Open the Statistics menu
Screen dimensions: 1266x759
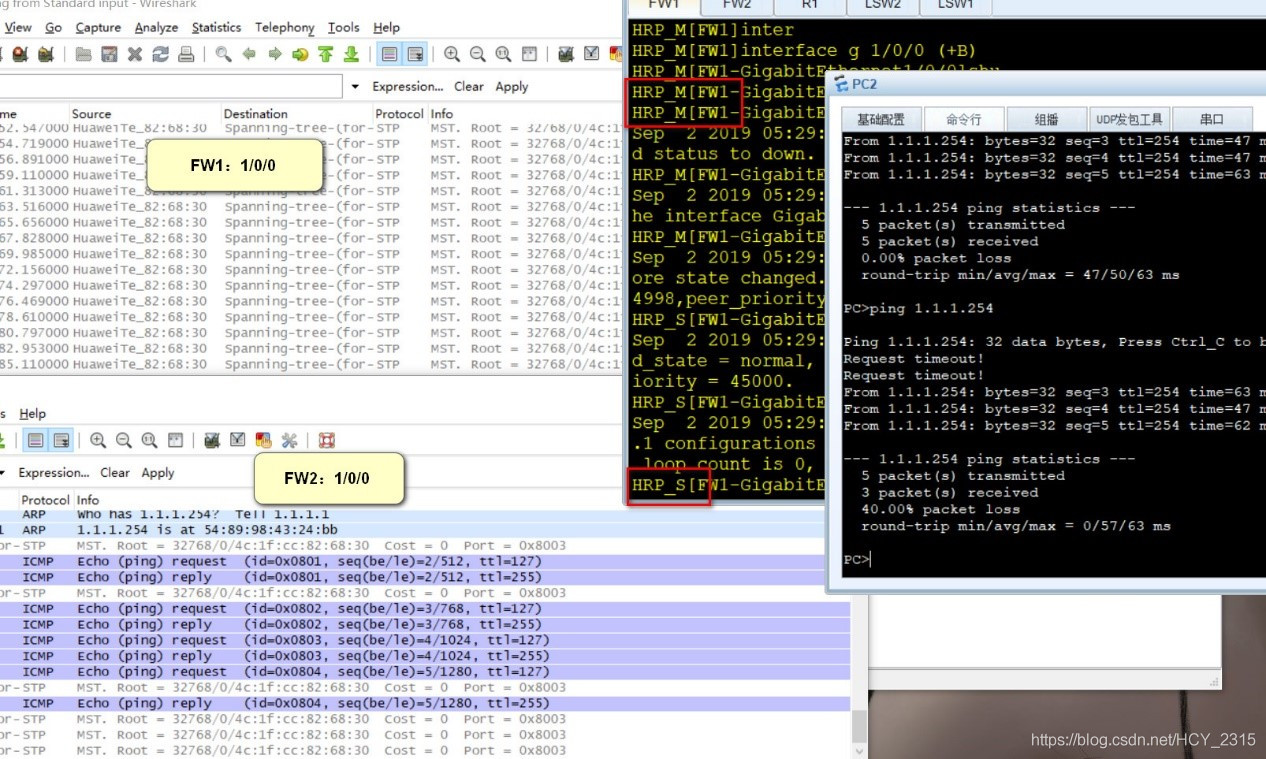[x=216, y=27]
